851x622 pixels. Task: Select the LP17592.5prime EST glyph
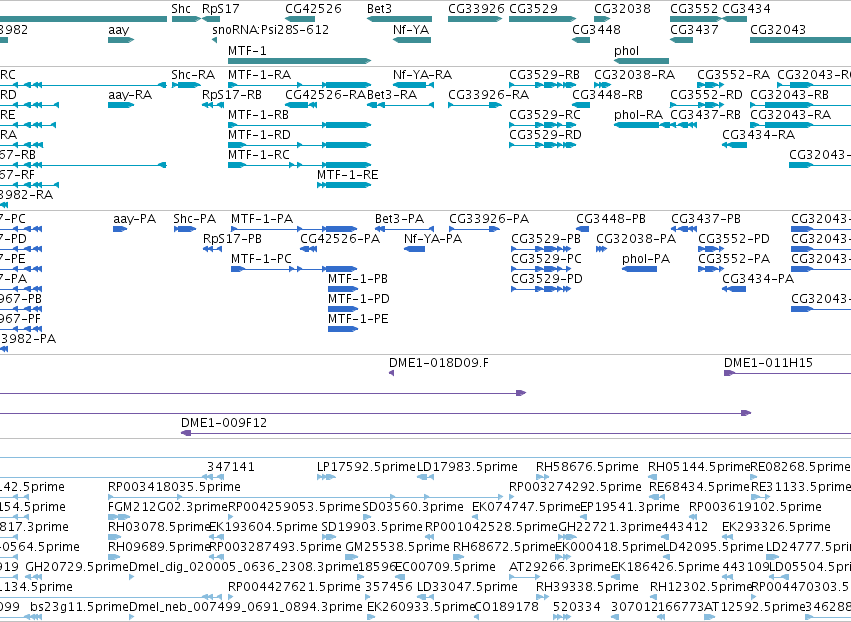click(326, 477)
